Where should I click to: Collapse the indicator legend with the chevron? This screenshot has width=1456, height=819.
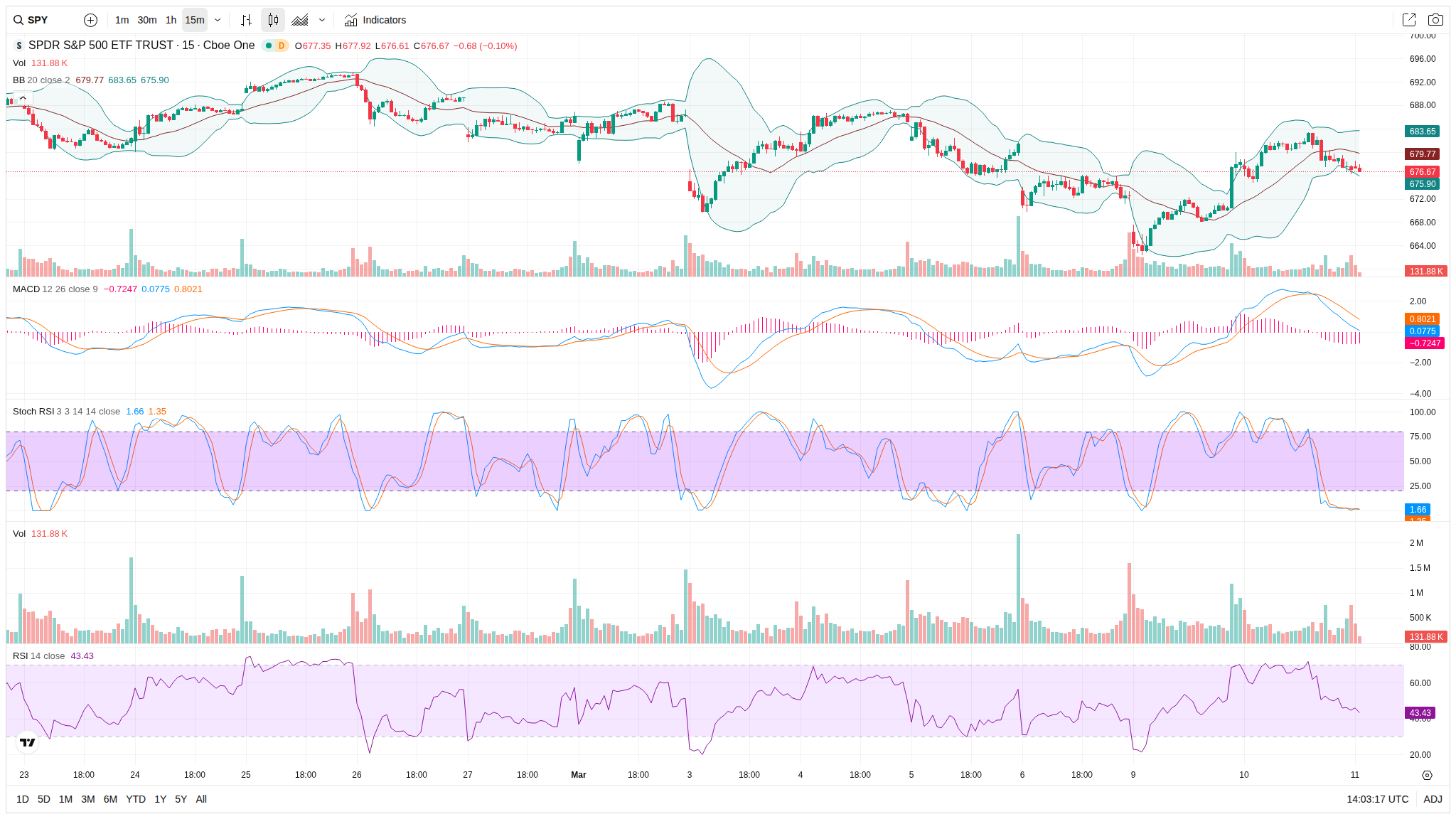(23, 98)
